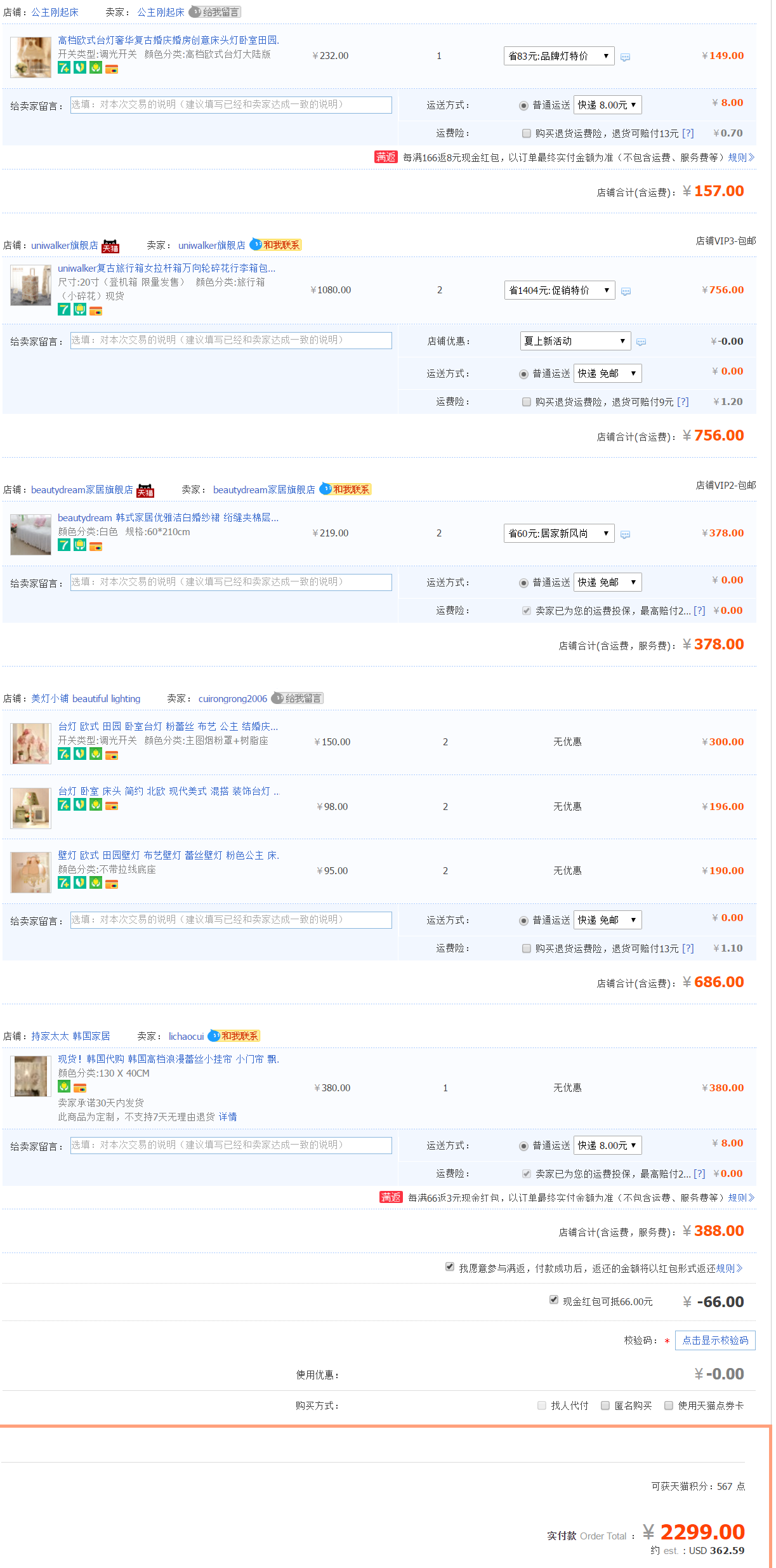Click 和我联系 icon next to seller lichaocui
This screenshot has width=776, height=1568.
(x=234, y=1036)
